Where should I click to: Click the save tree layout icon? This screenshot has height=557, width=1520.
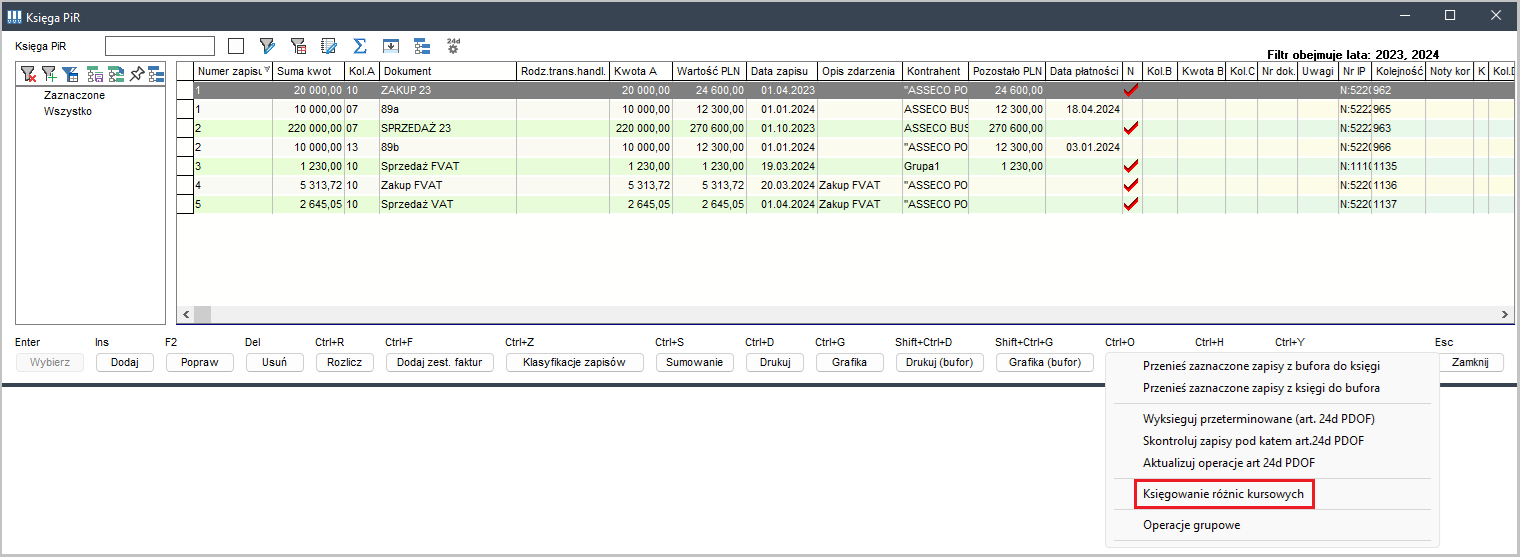[95, 73]
